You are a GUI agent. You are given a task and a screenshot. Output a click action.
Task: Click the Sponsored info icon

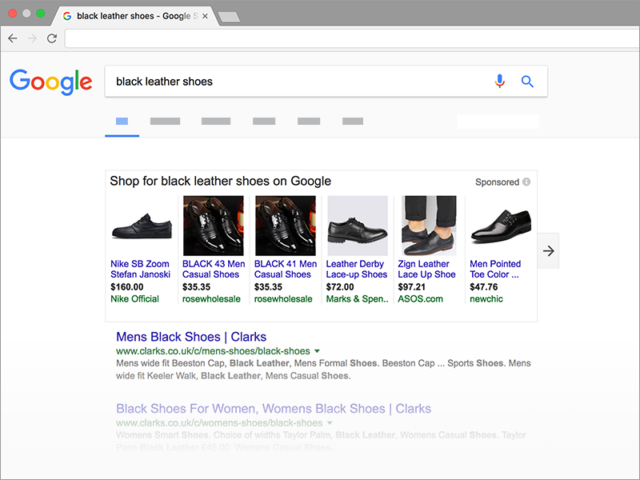click(x=526, y=182)
